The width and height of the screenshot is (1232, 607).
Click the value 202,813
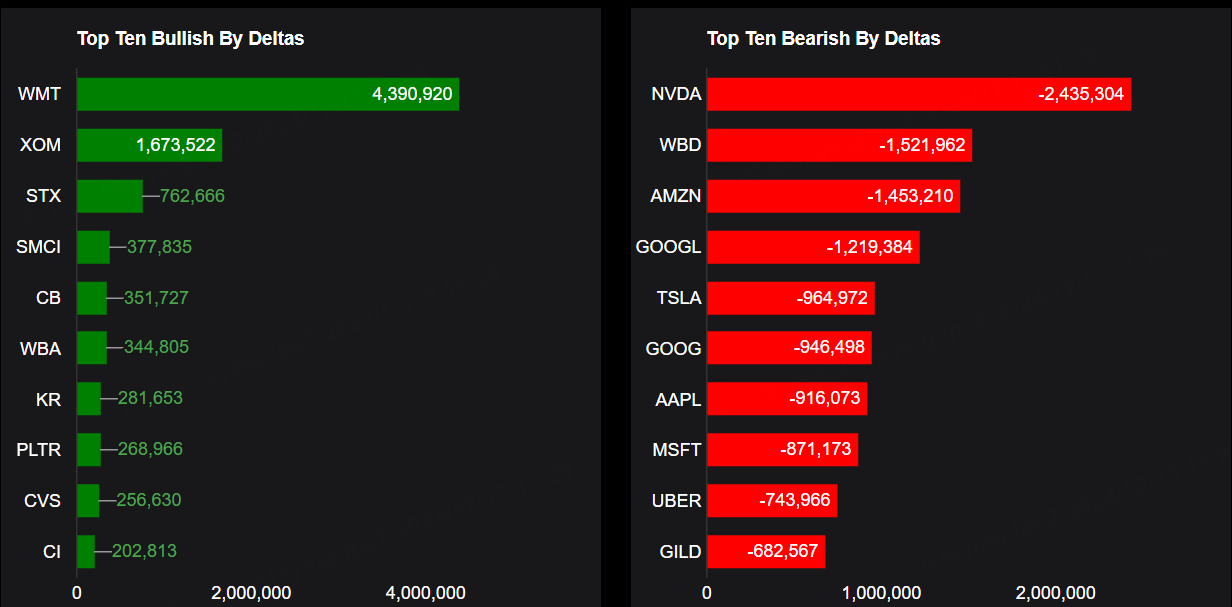tap(144, 551)
